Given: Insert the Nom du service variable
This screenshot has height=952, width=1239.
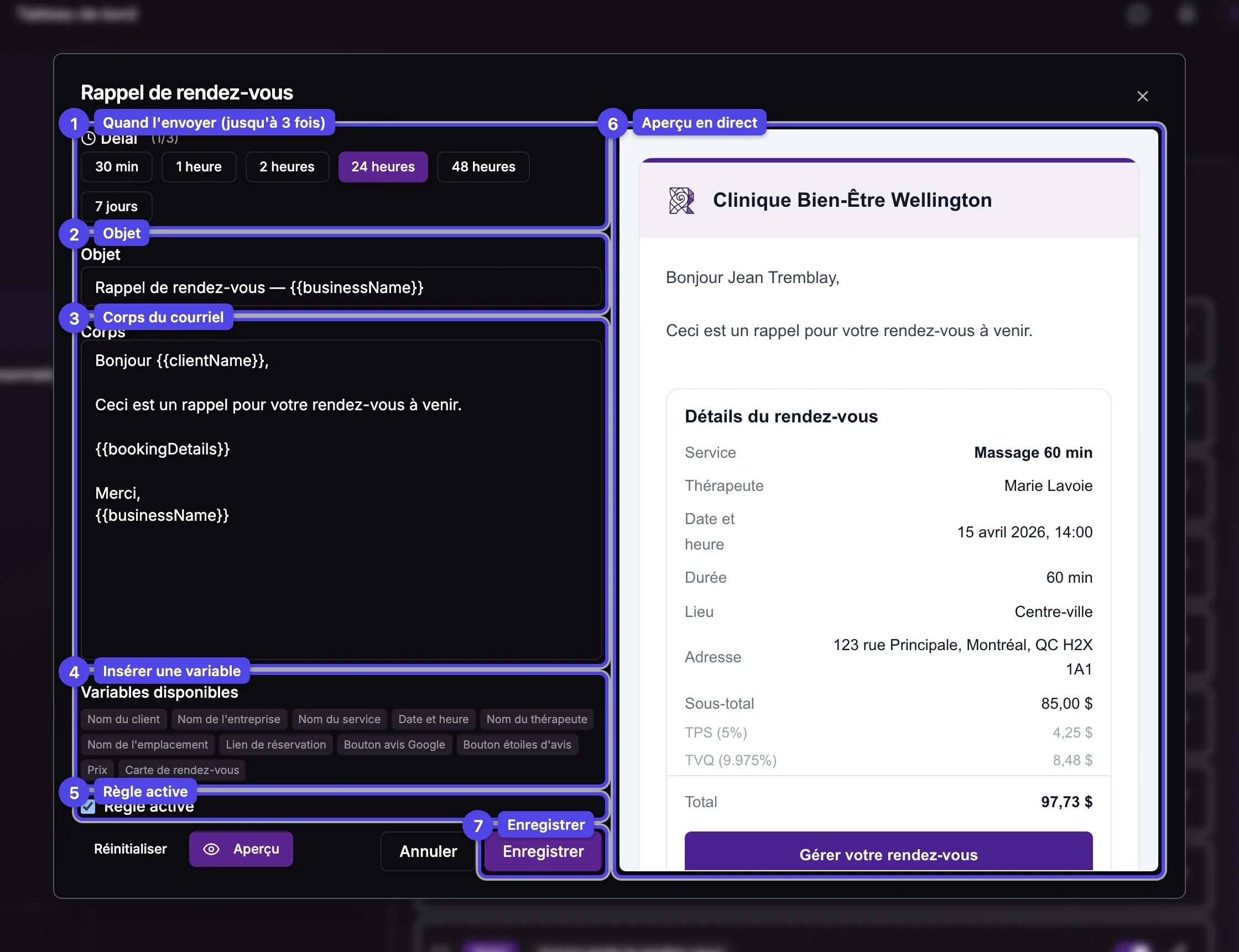Looking at the screenshot, I should [x=339, y=719].
